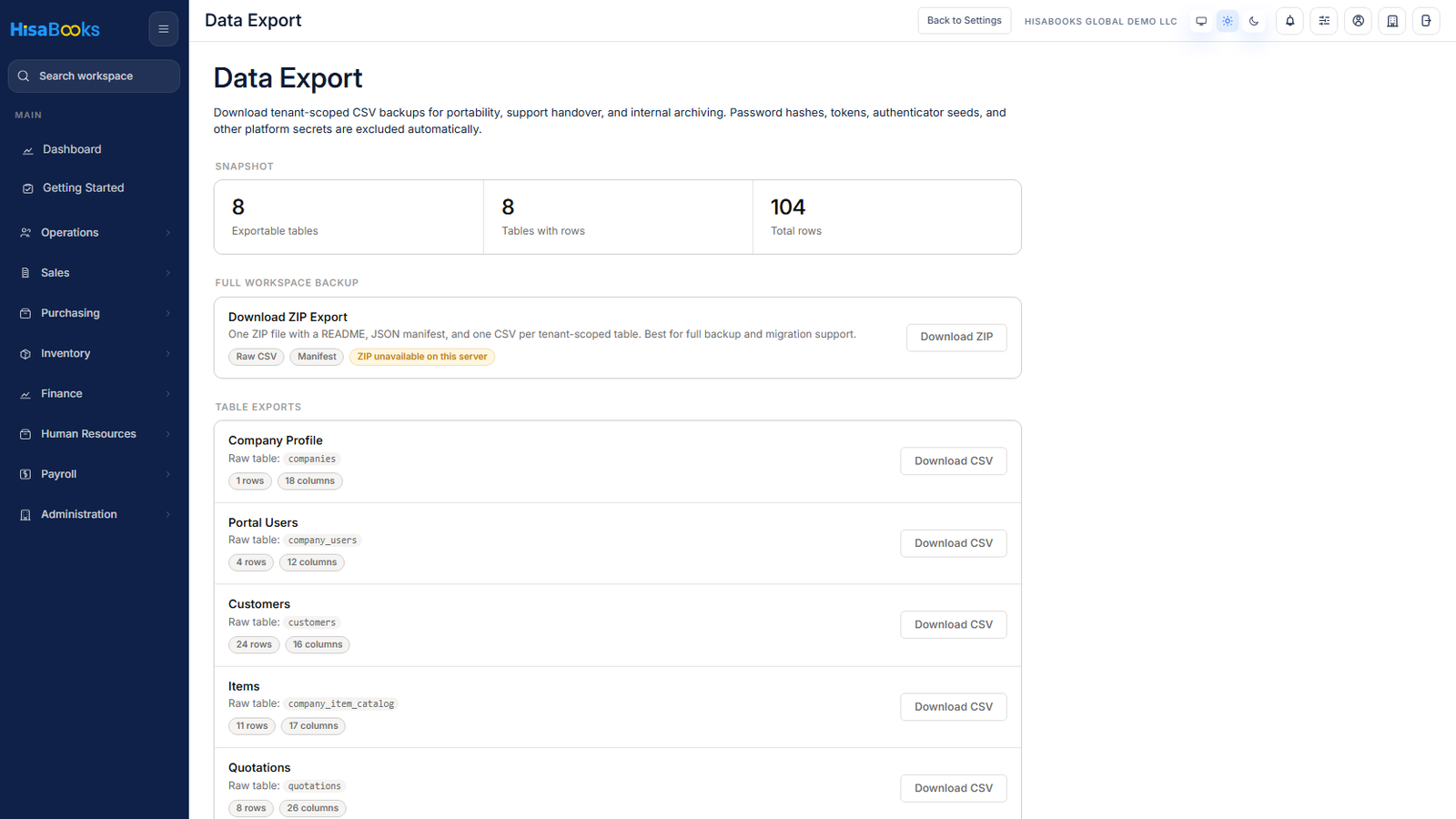The width and height of the screenshot is (1456, 819).
Task: Click the 17 columns badge
Action: 314,726
